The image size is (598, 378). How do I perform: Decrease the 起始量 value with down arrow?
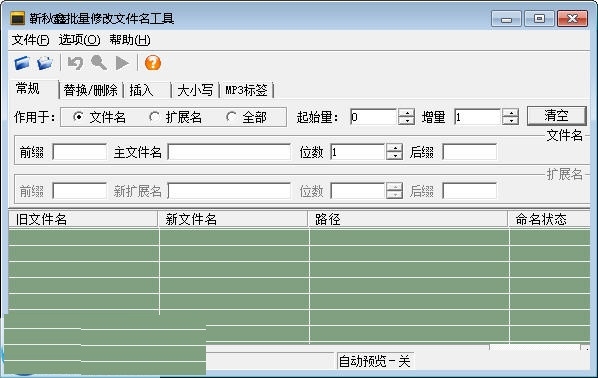(x=407, y=121)
